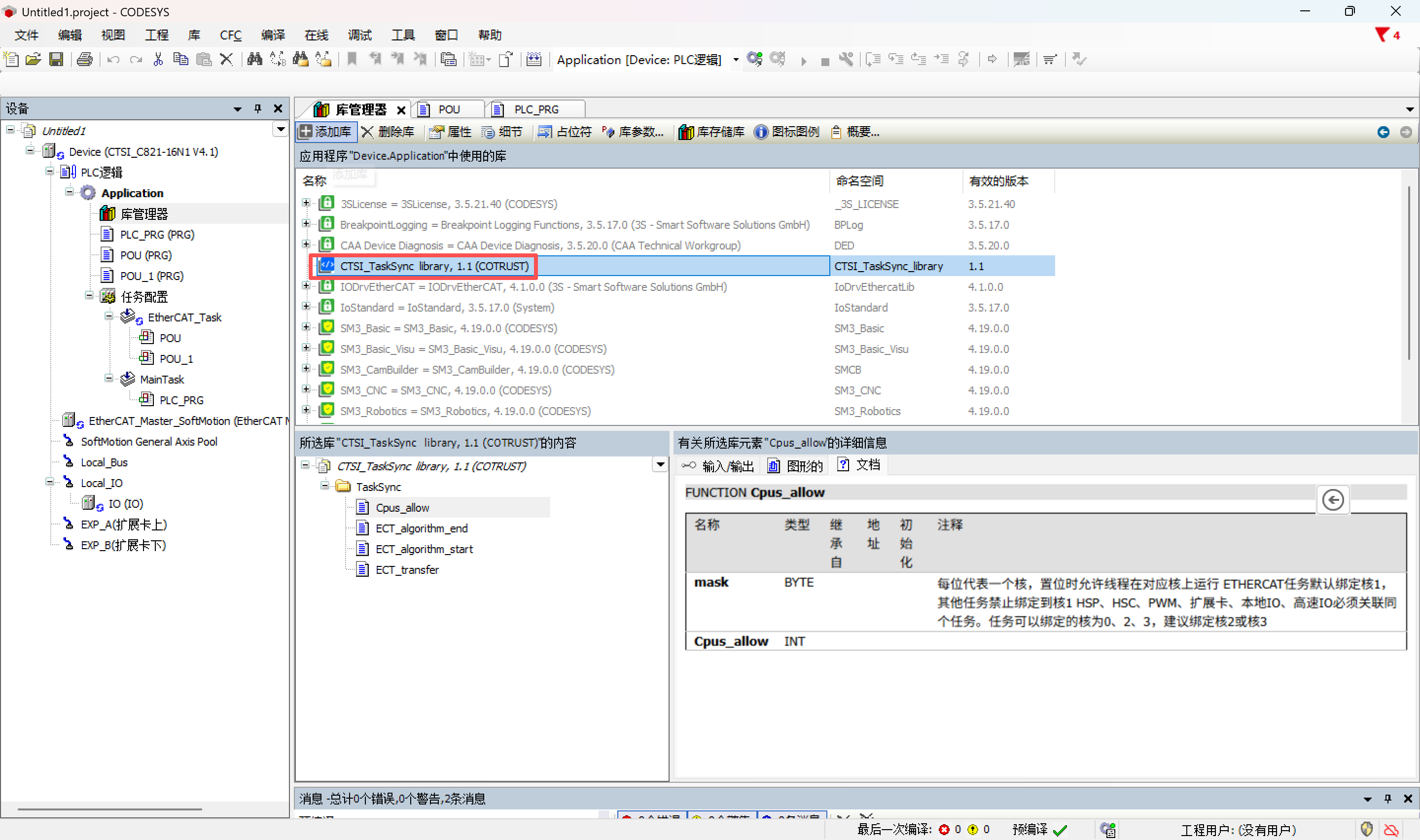Open the 文档 details tab
This screenshot has width=1420, height=840.
858,465
